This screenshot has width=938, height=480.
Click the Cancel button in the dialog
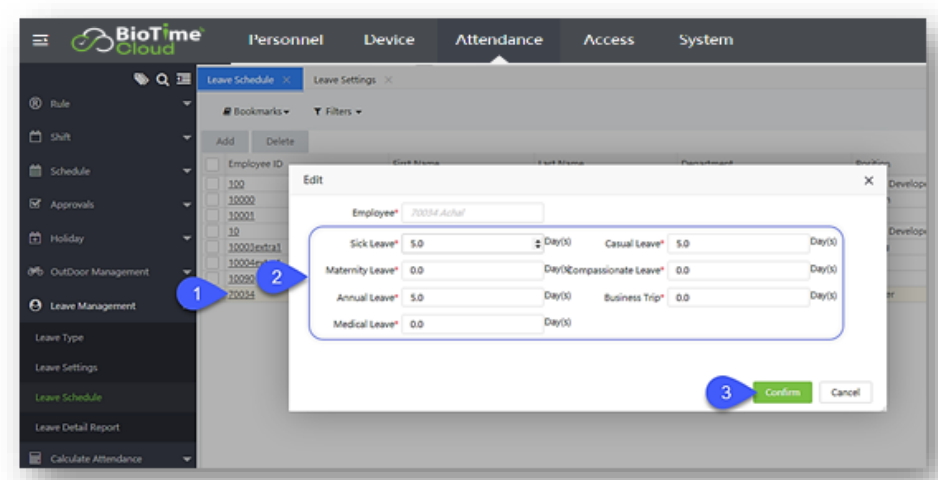click(x=845, y=393)
